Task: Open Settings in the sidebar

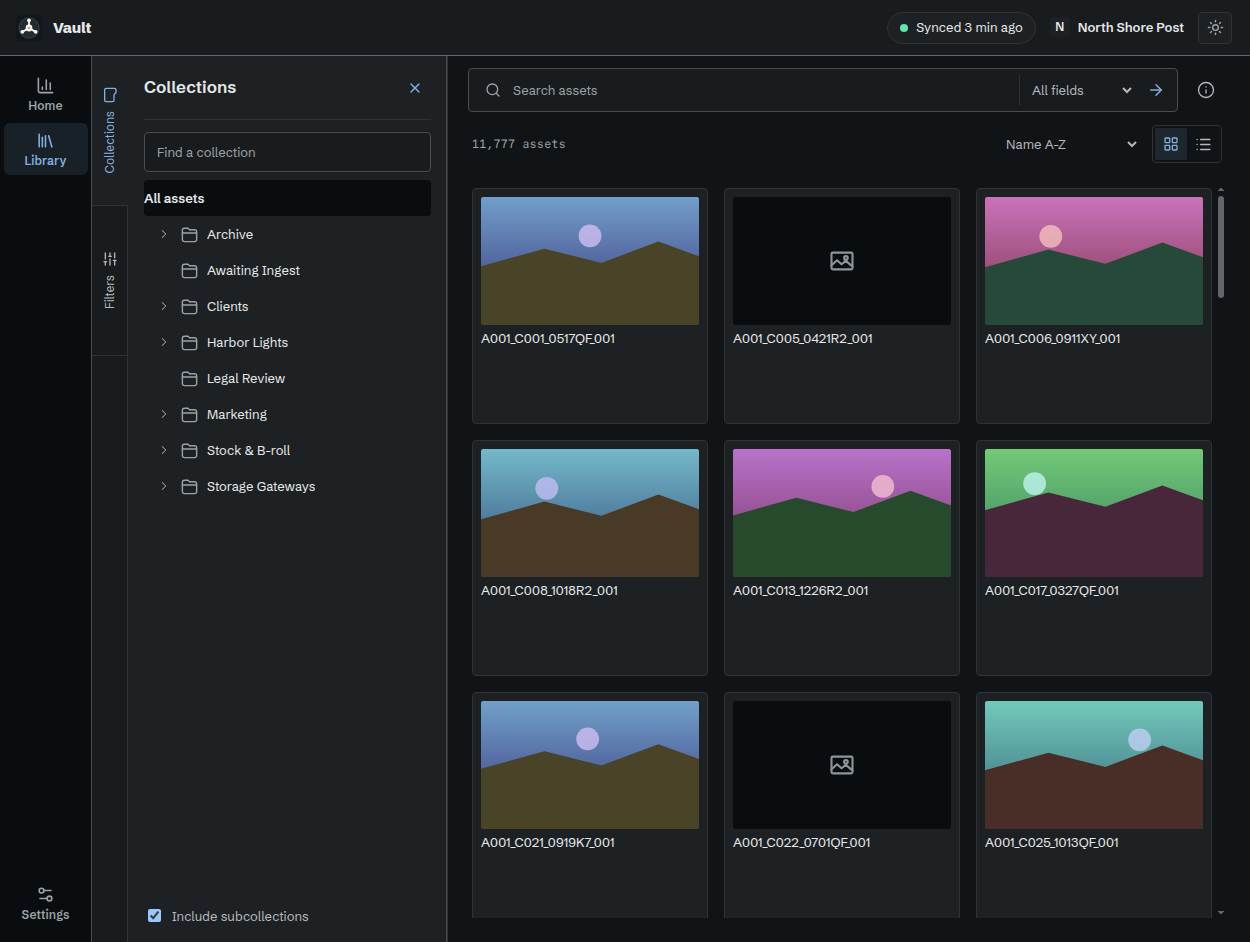Action: click(x=45, y=904)
